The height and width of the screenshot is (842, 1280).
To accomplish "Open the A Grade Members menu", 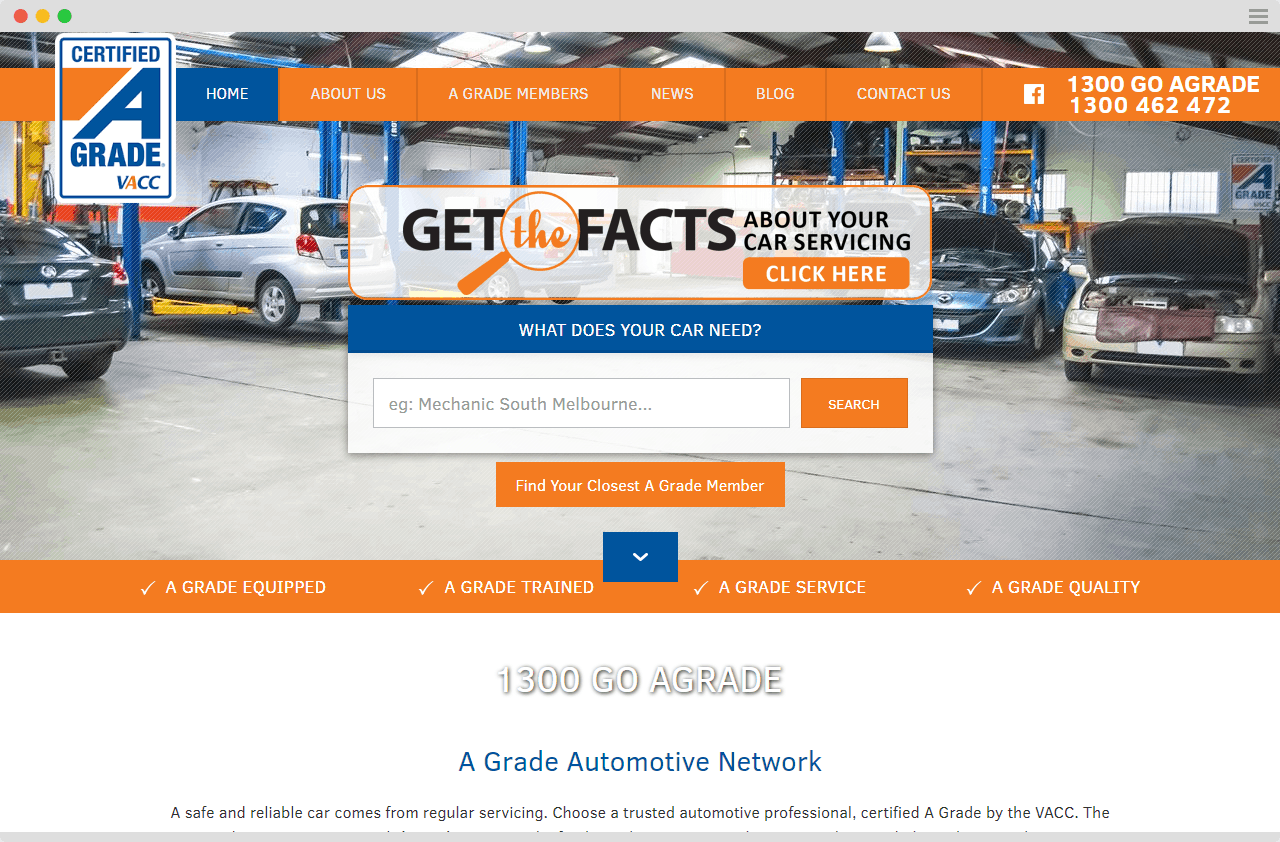I will tap(518, 94).
